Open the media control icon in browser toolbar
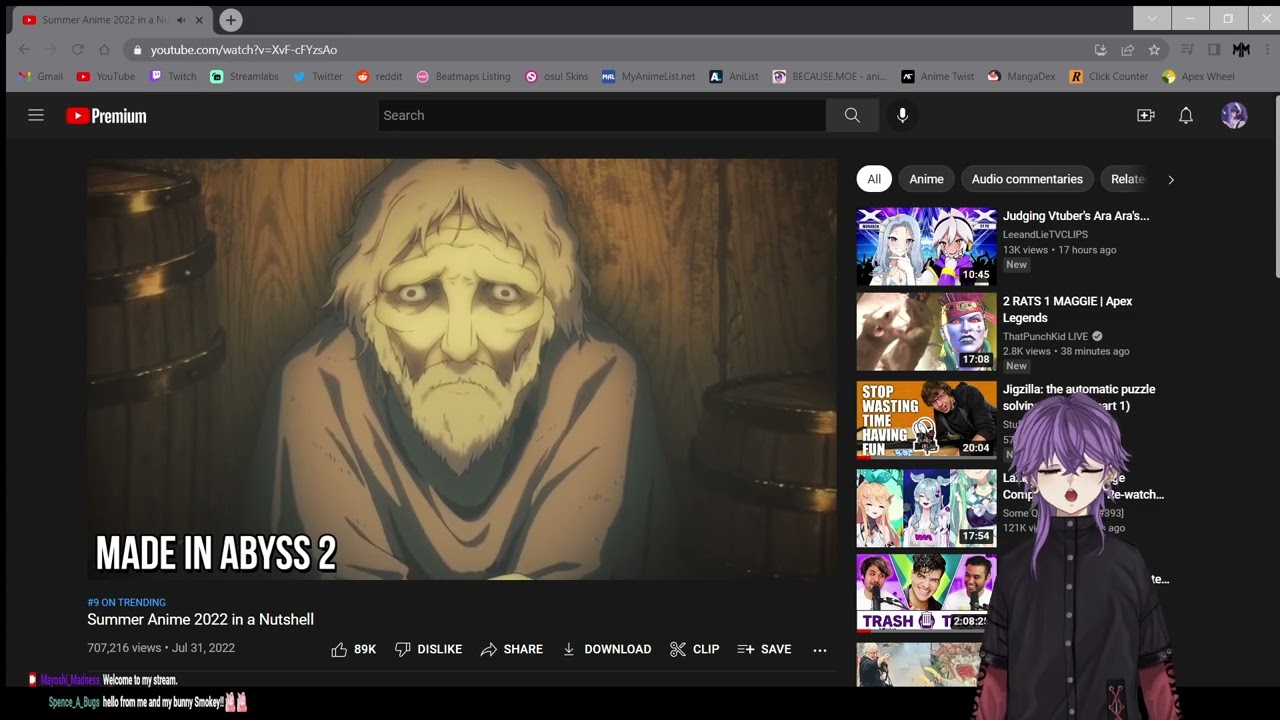The height and width of the screenshot is (720, 1280). click(1187, 50)
